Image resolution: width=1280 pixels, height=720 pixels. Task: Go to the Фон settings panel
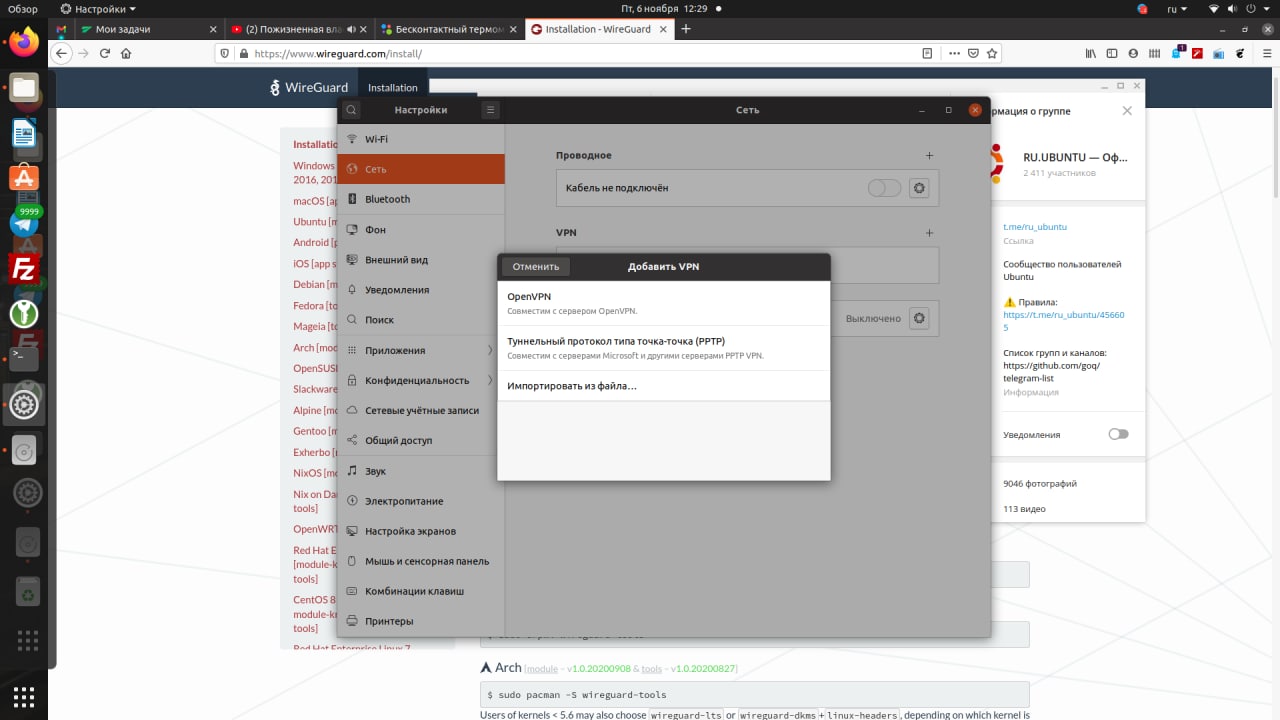(421, 229)
